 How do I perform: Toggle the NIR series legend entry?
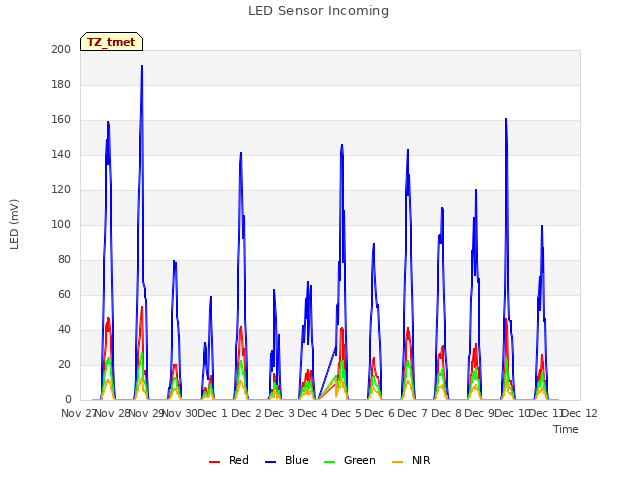tap(411, 460)
